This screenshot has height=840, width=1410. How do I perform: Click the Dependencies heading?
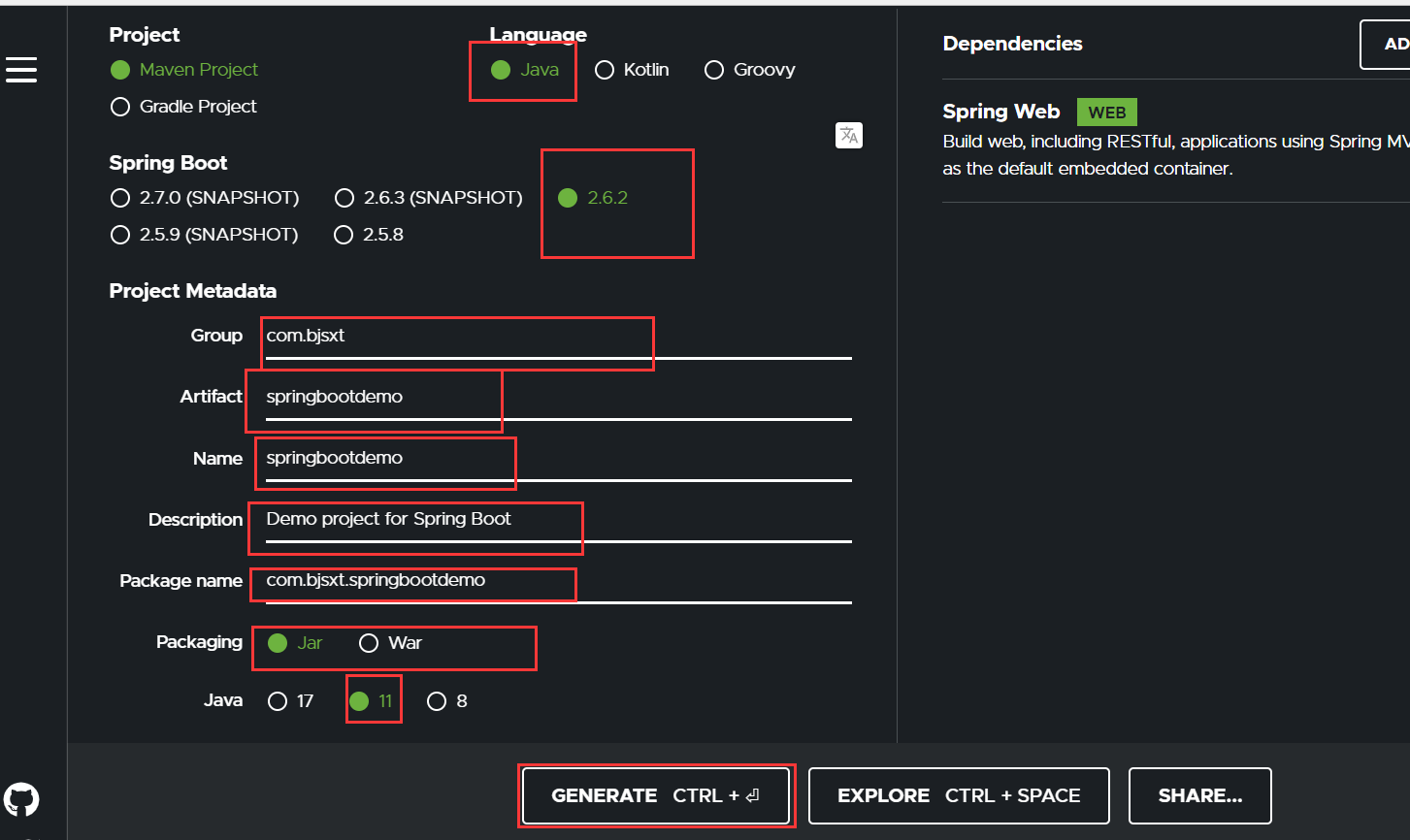1012,44
